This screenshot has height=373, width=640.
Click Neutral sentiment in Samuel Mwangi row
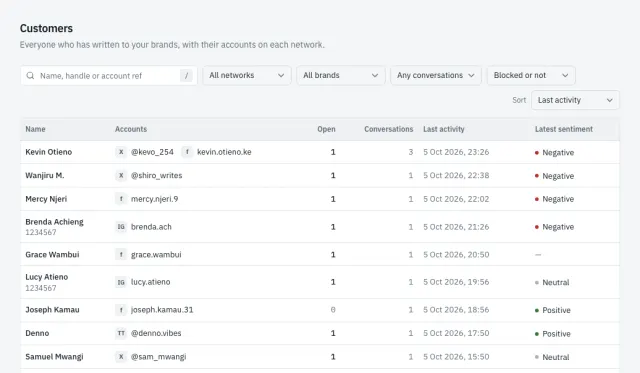(552, 357)
